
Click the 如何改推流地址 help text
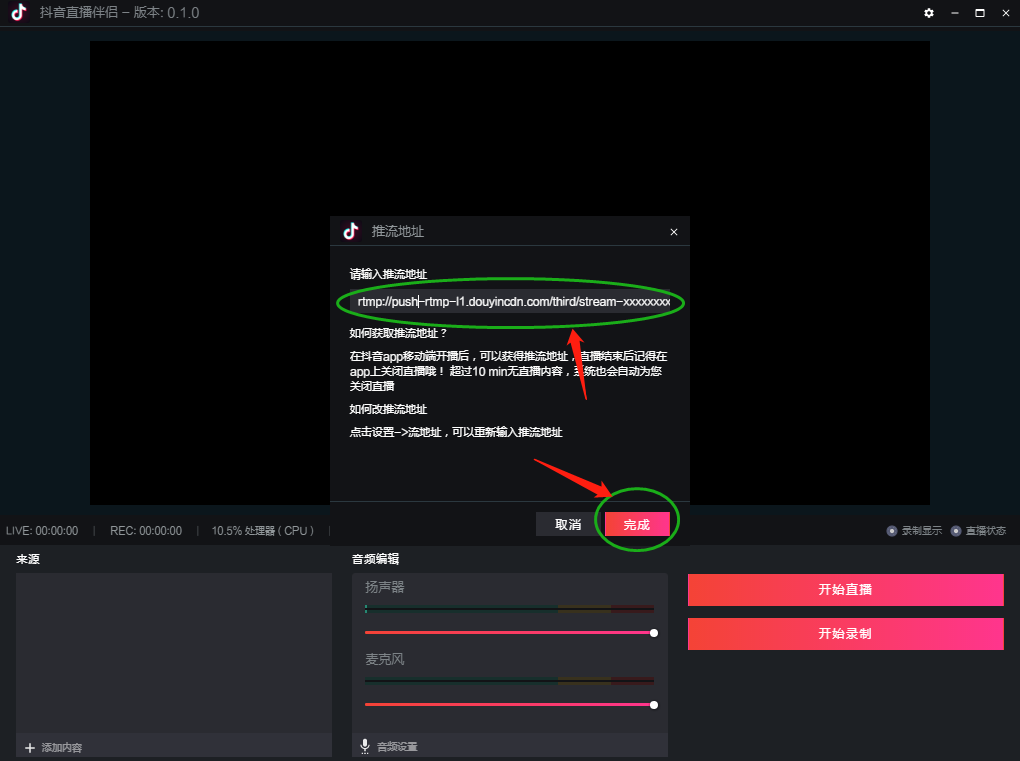click(388, 409)
